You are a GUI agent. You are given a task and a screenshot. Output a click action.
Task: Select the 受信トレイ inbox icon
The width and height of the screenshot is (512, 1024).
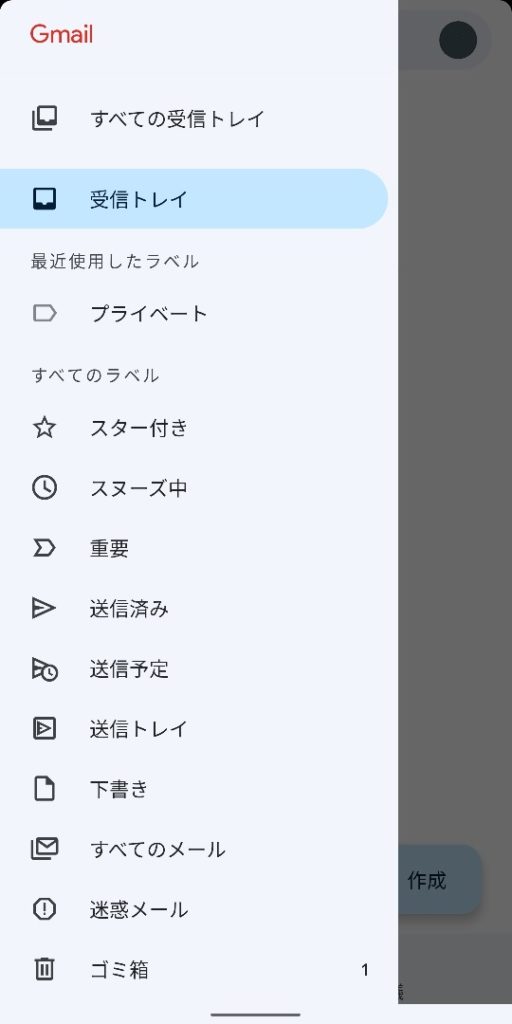[44, 199]
